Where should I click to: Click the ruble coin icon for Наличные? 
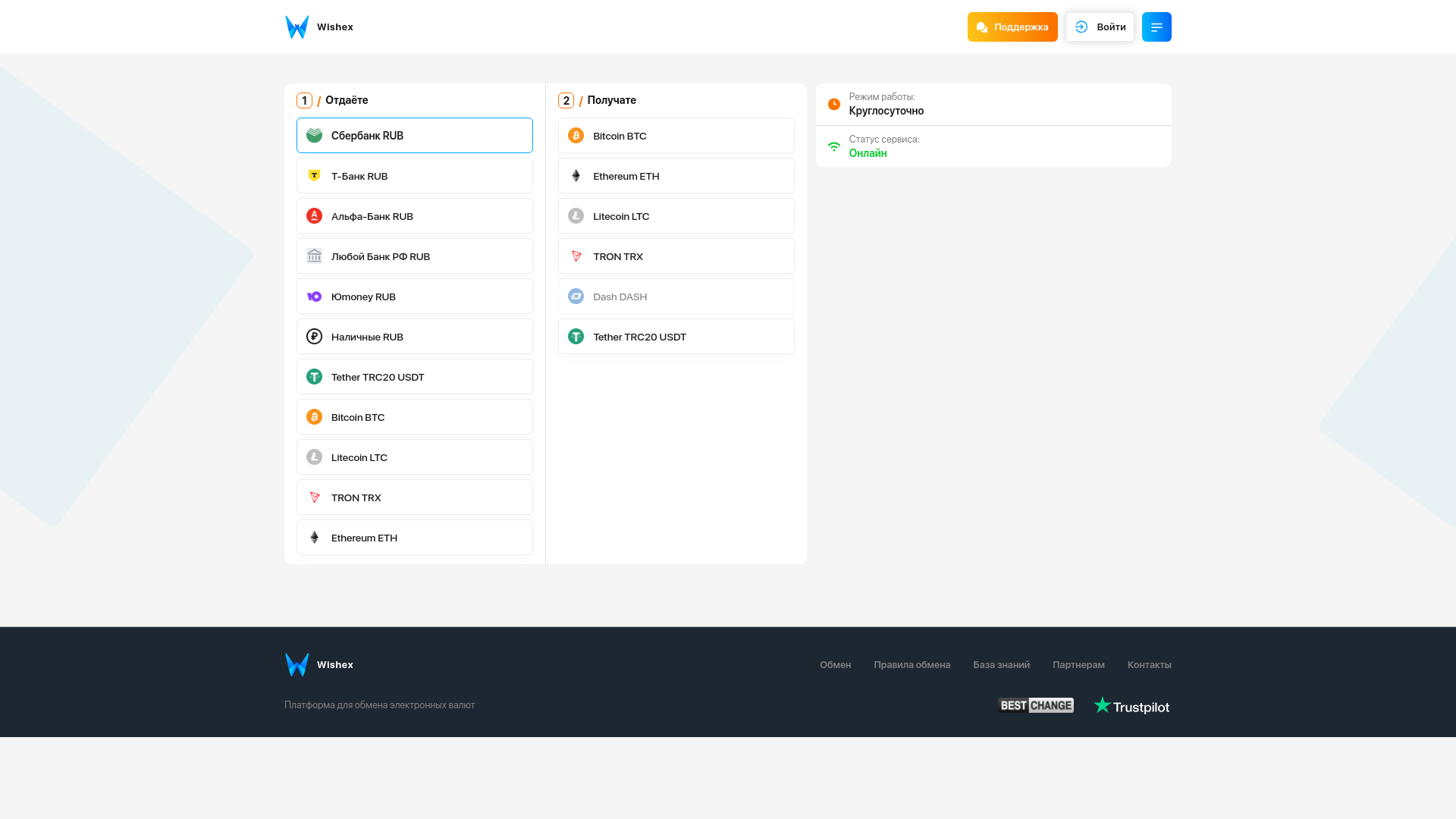pos(314,337)
